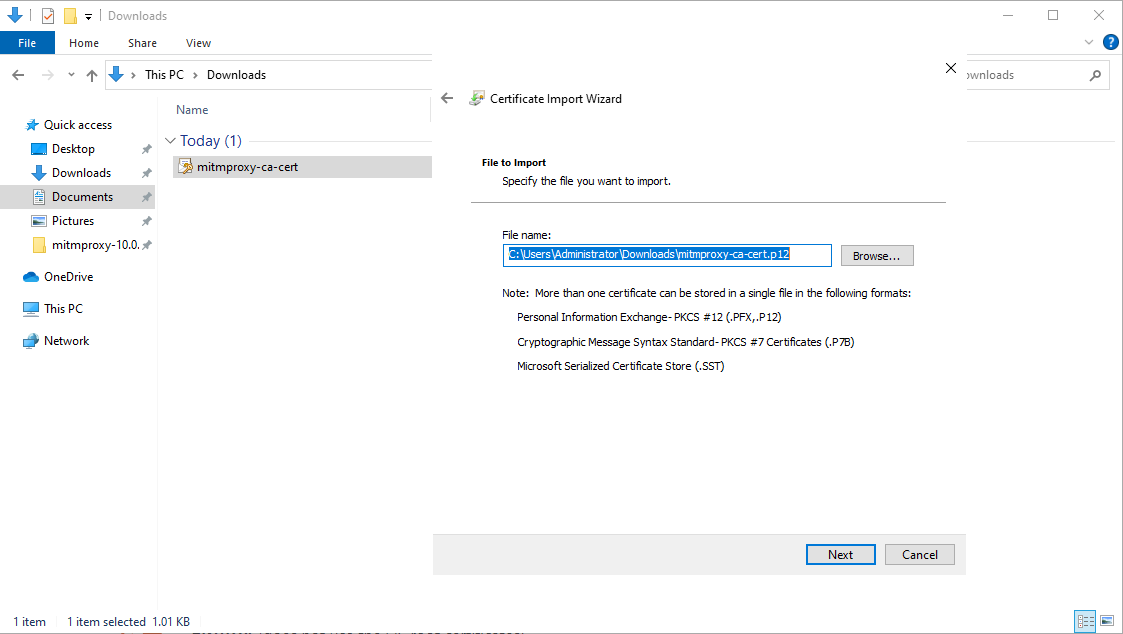This screenshot has width=1123, height=634.
Task: Click the This PC monitor icon in sidebar
Action: (31, 309)
